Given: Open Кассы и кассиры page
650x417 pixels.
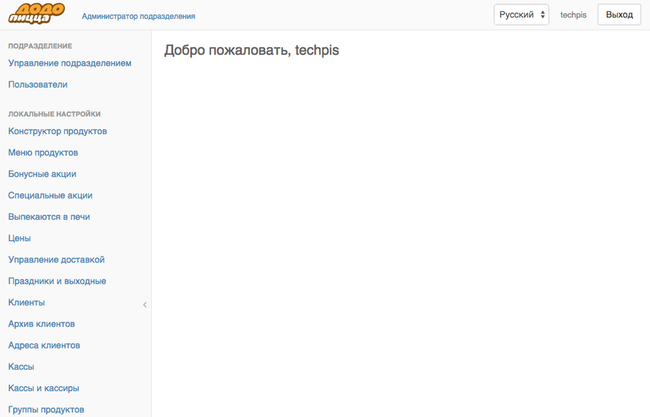Looking at the screenshot, I should tap(44, 388).
